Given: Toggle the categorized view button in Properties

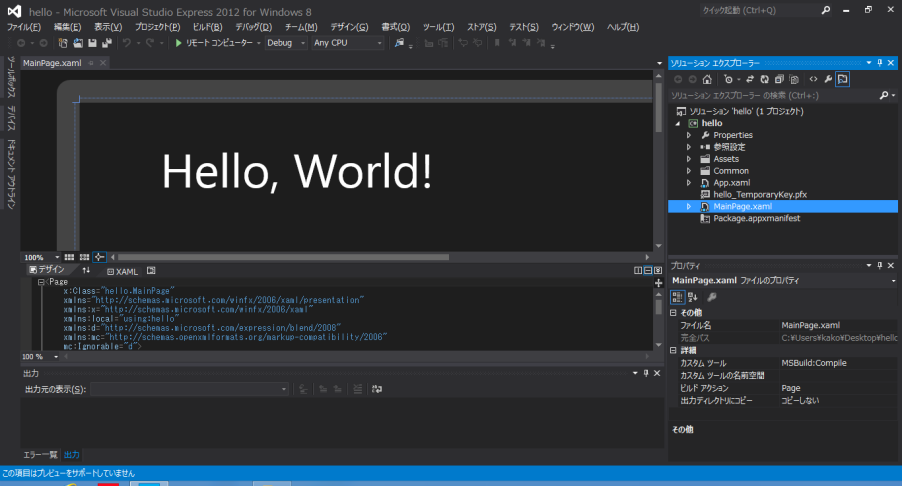Looking at the screenshot, I should pyautogui.click(x=677, y=297).
